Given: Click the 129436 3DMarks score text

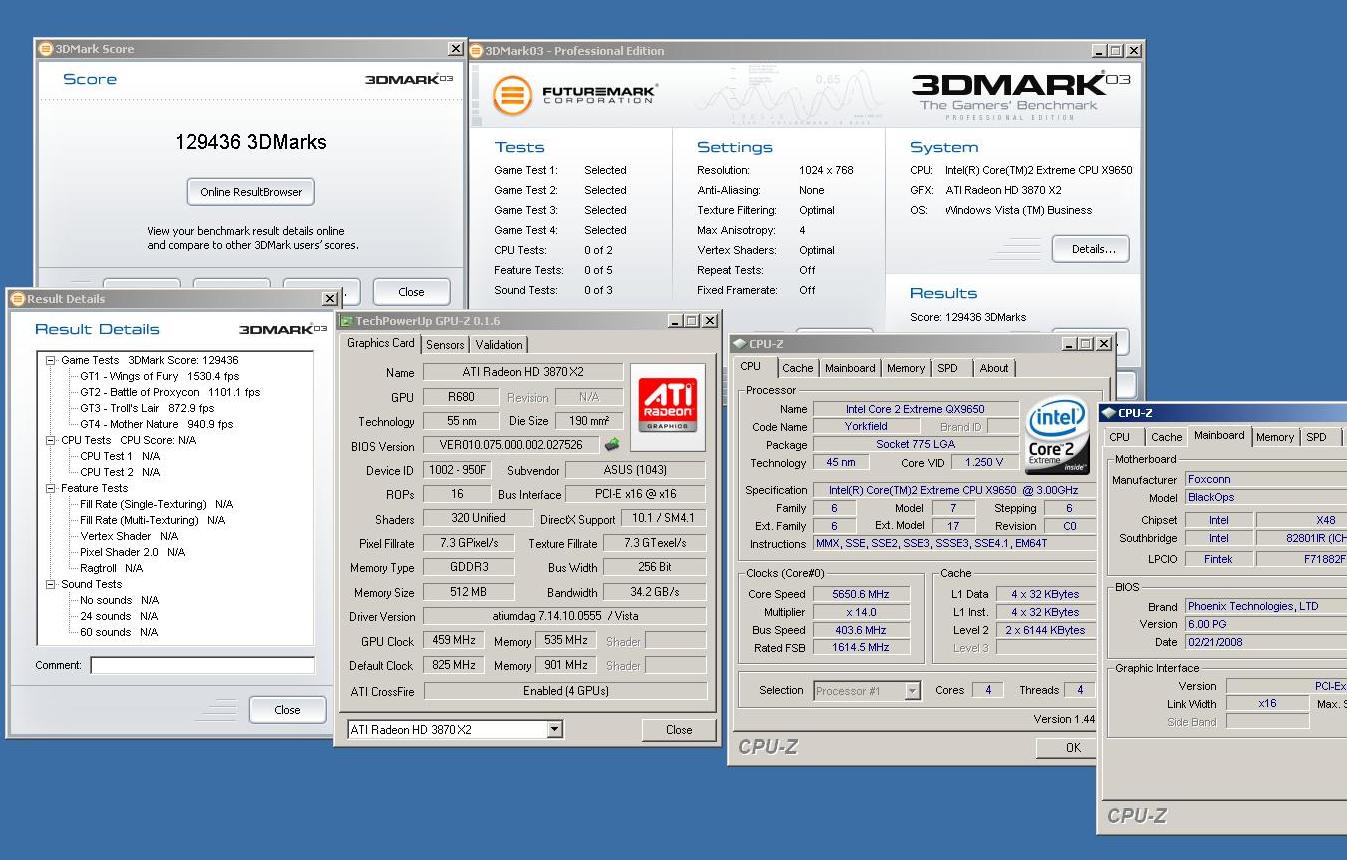Looking at the screenshot, I should (x=251, y=142).
